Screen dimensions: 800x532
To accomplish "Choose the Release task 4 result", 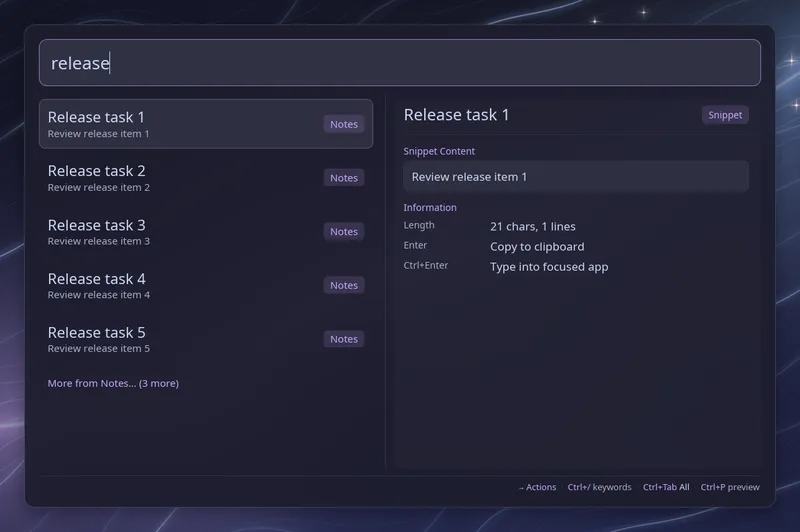I will click(206, 285).
